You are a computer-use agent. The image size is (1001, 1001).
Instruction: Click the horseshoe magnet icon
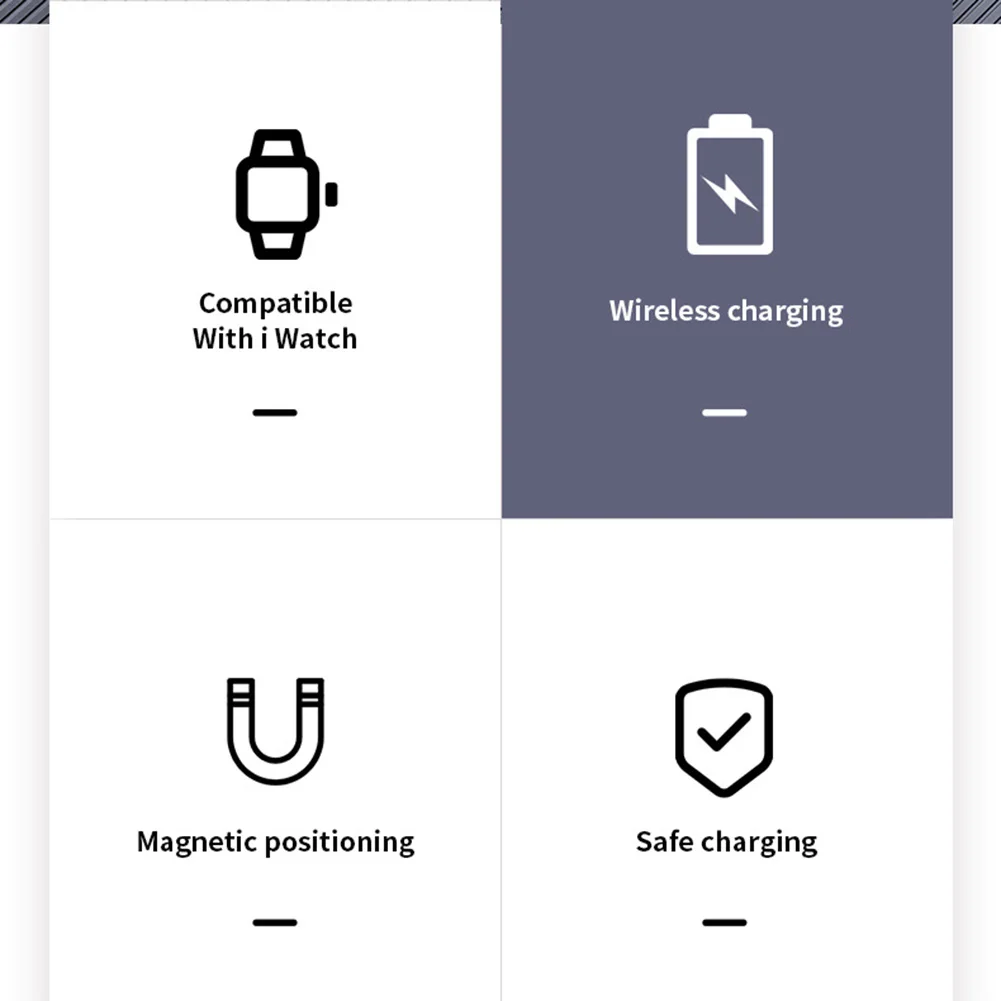(276, 730)
